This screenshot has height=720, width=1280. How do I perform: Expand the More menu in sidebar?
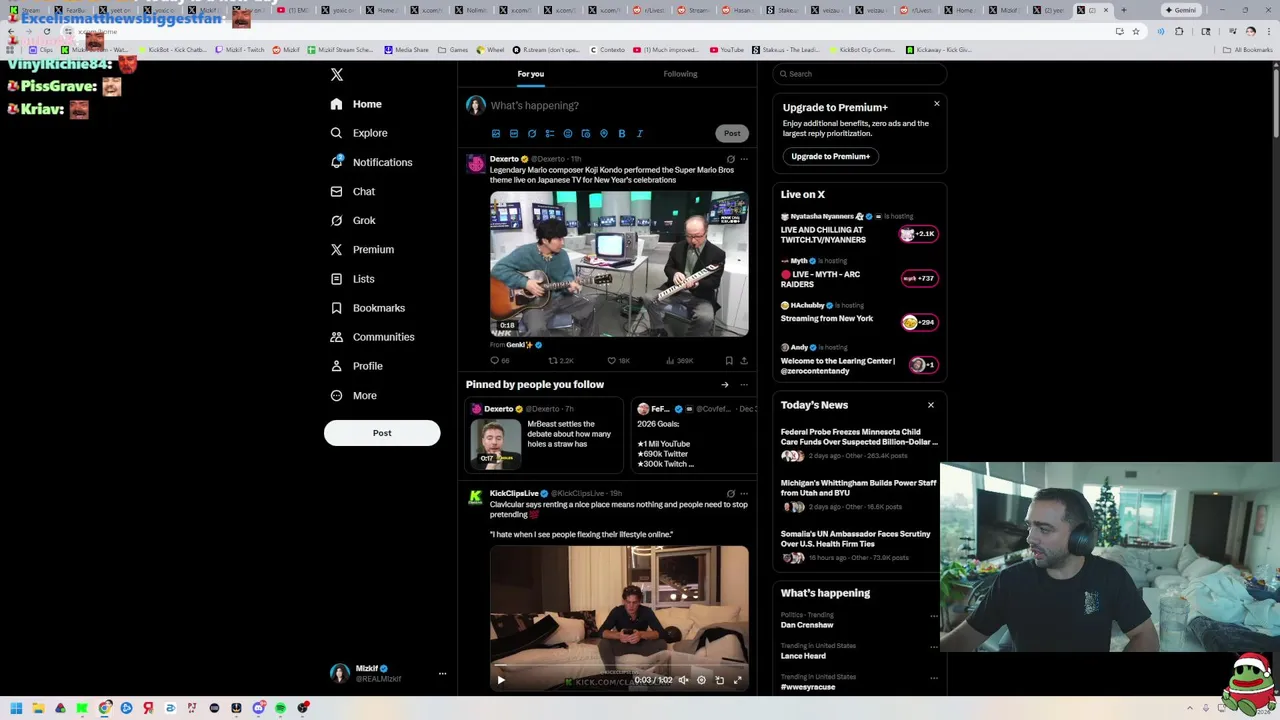click(x=353, y=395)
